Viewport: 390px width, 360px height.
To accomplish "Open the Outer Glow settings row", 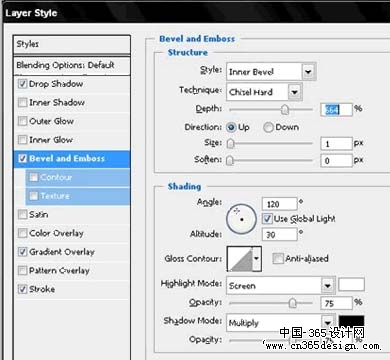I will coord(72,121).
